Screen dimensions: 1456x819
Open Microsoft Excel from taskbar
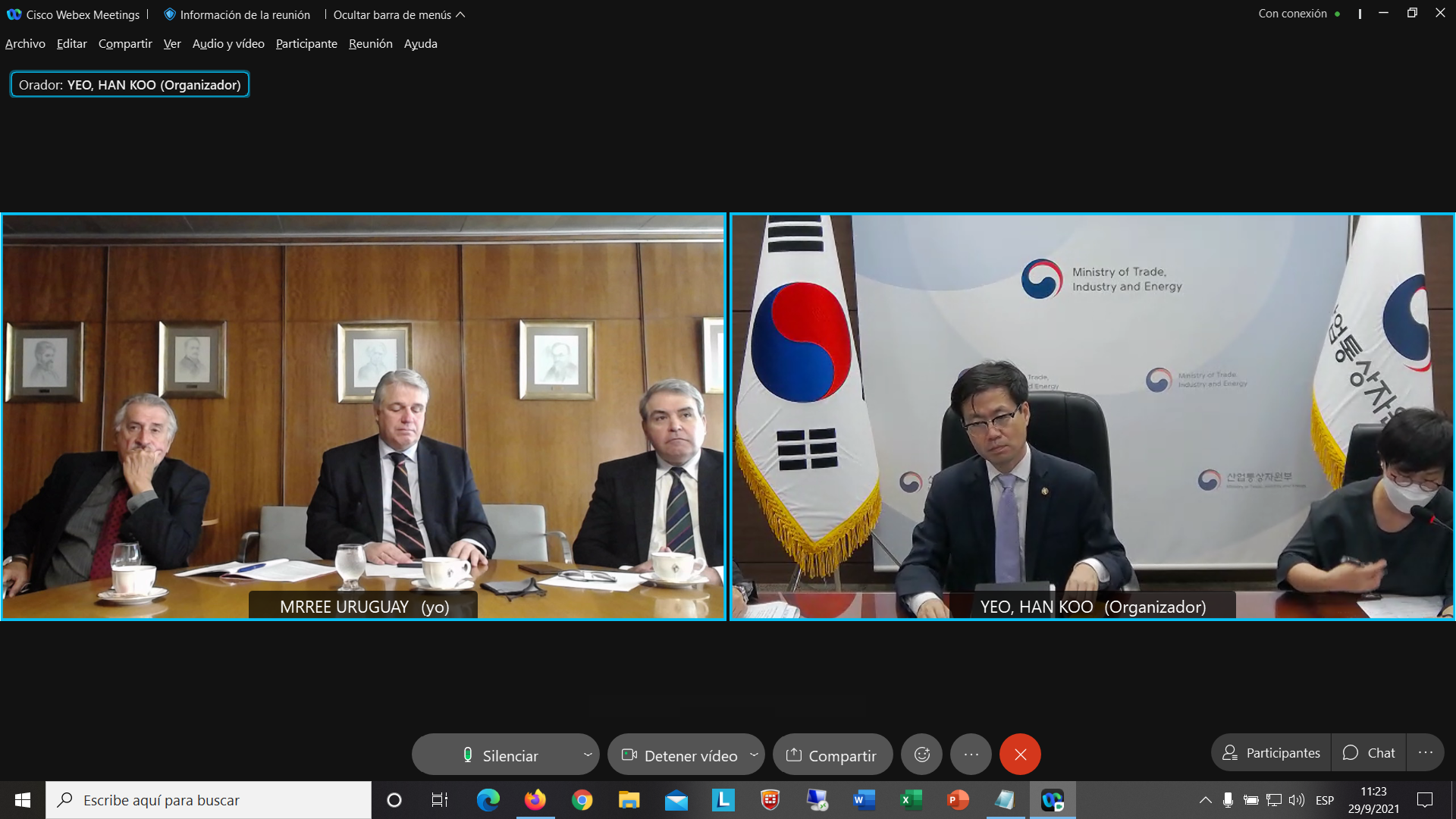pyautogui.click(x=911, y=800)
